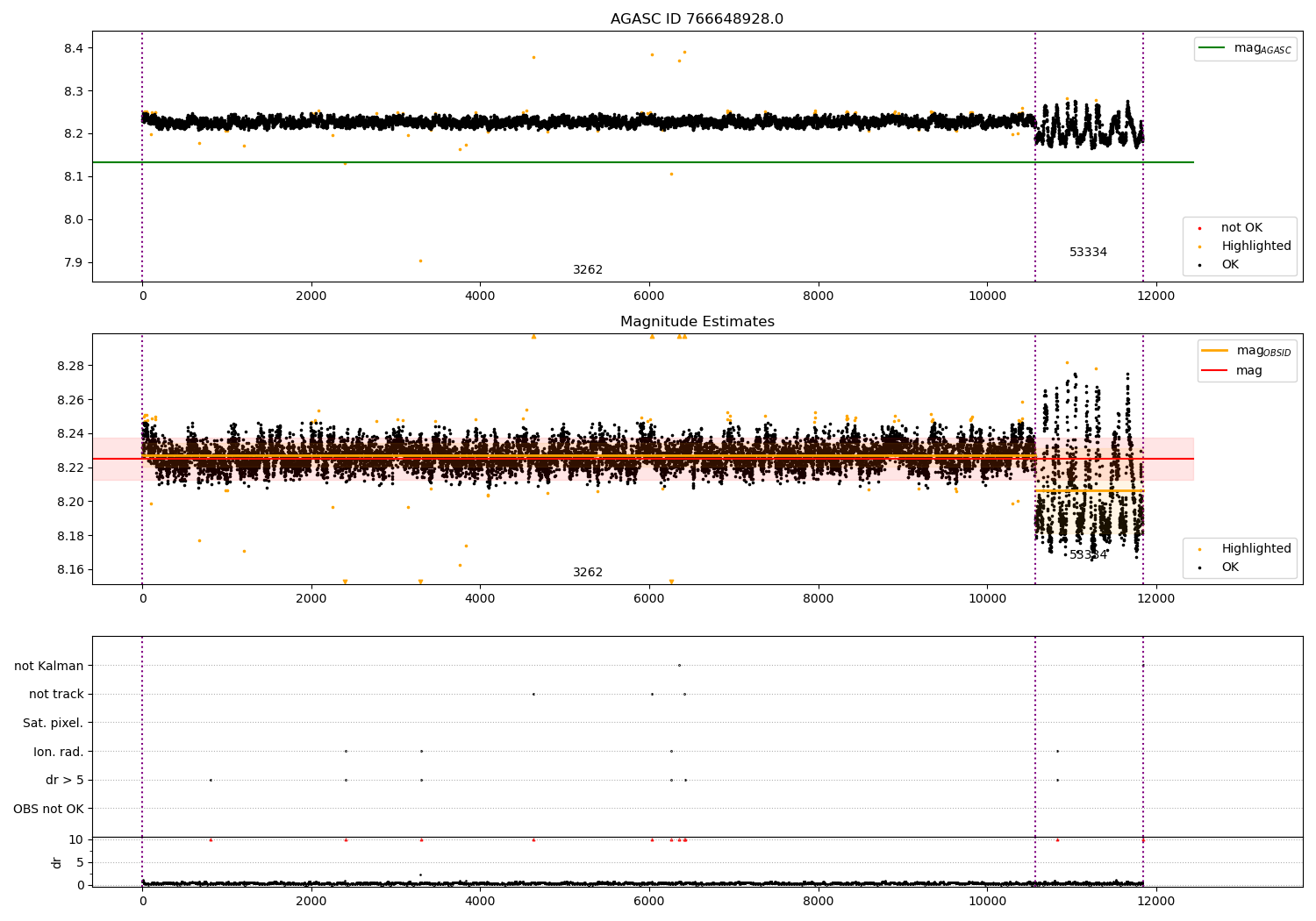The image size is (1316, 921).
Task: Click the 'not Kalman' row label
Action: [49, 667]
